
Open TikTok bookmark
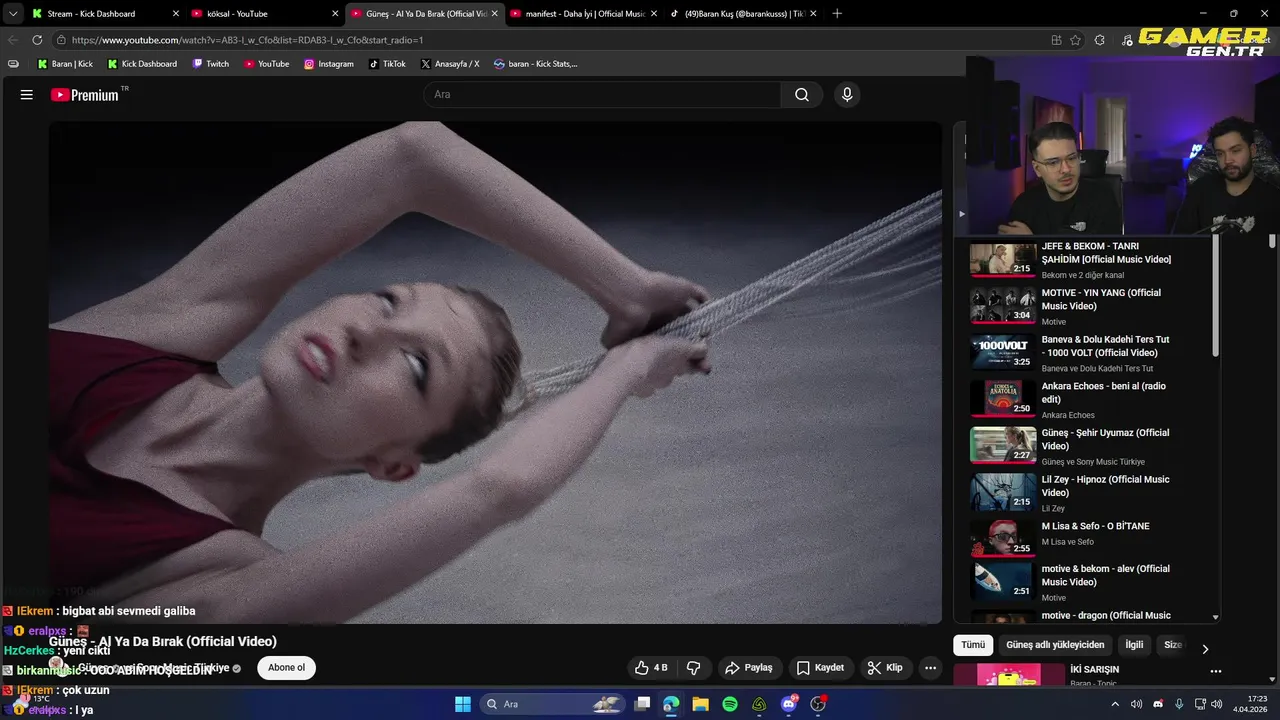[387, 64]
